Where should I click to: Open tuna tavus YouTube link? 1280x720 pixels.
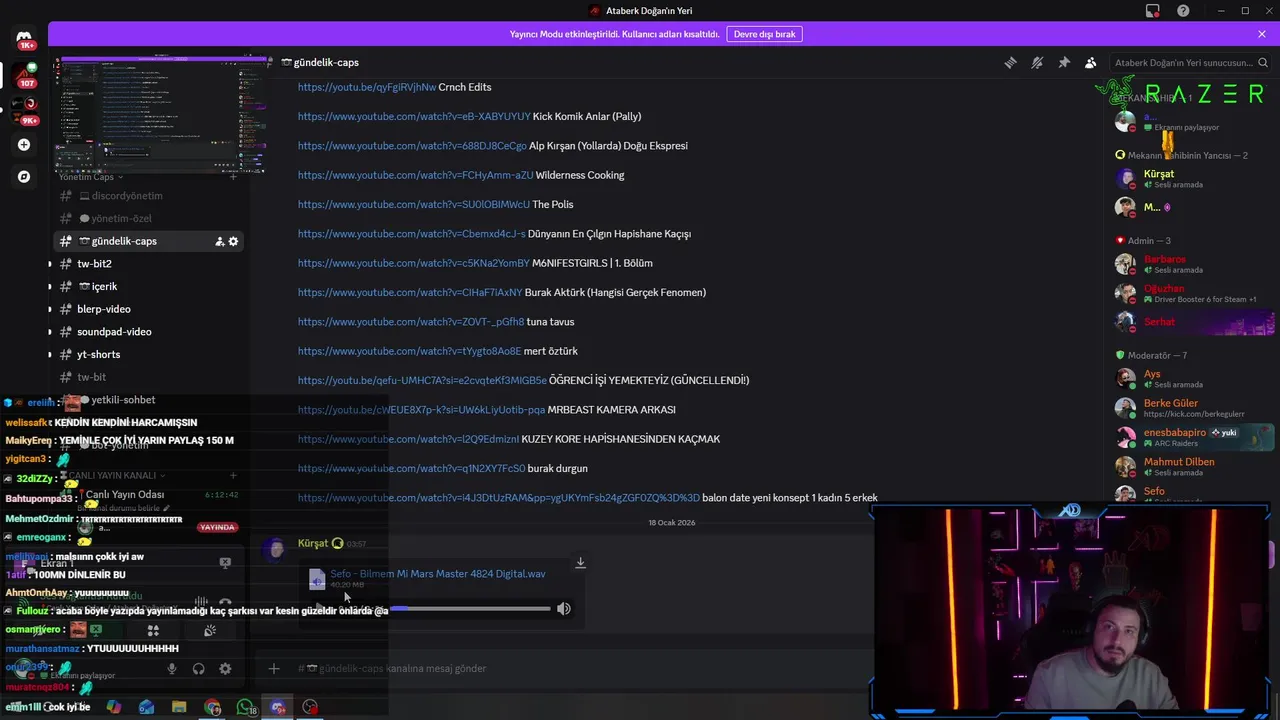(411, 322)
